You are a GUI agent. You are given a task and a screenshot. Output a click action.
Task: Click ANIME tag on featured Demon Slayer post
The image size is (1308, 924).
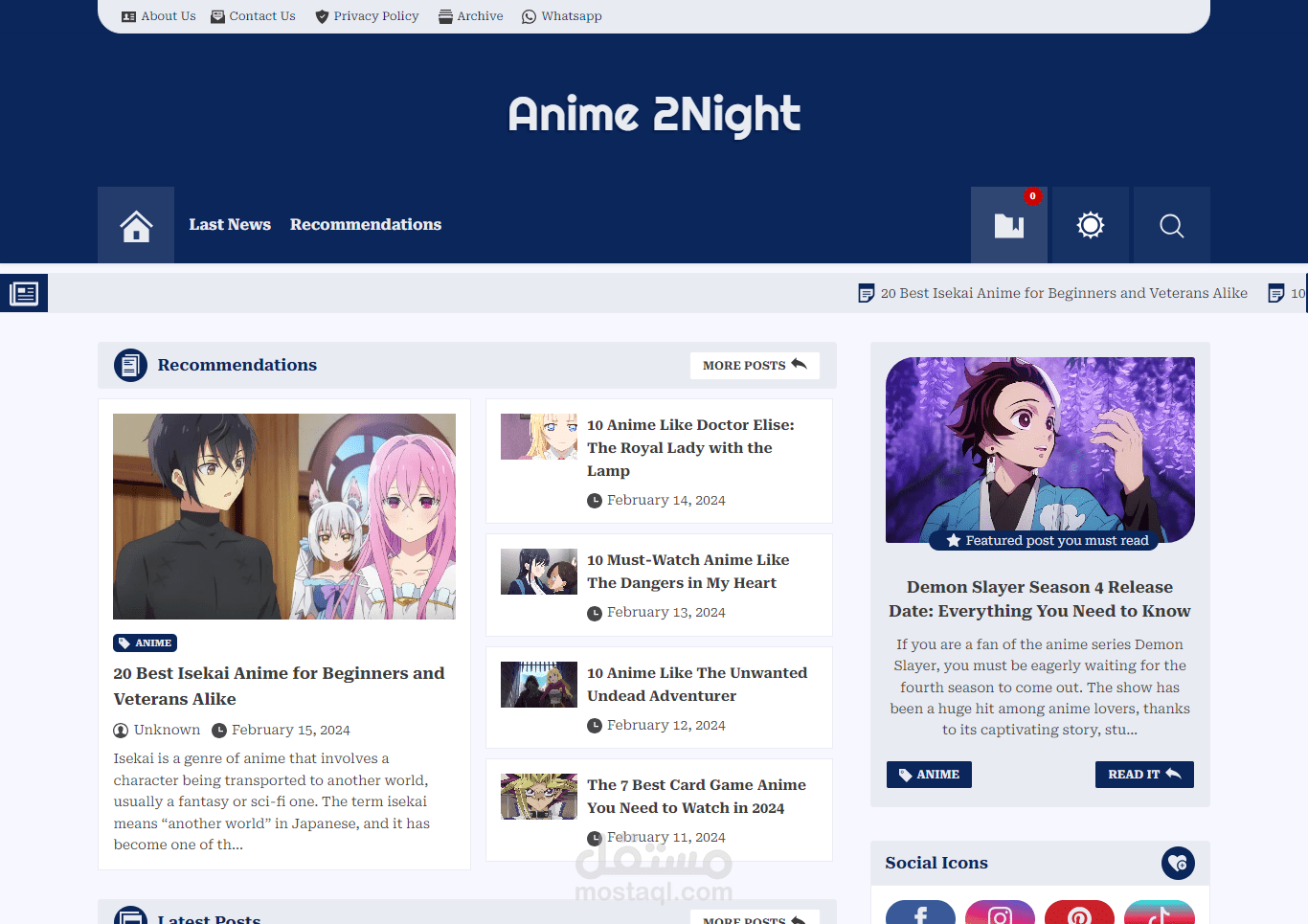[x=929, y=775]
